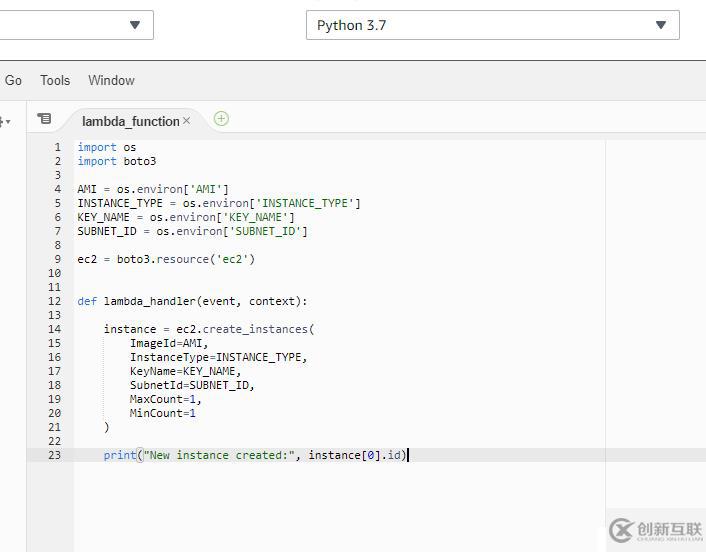Place cursor on 'import boto3' line
Screen dimensions: 706x552
(117, 161)
